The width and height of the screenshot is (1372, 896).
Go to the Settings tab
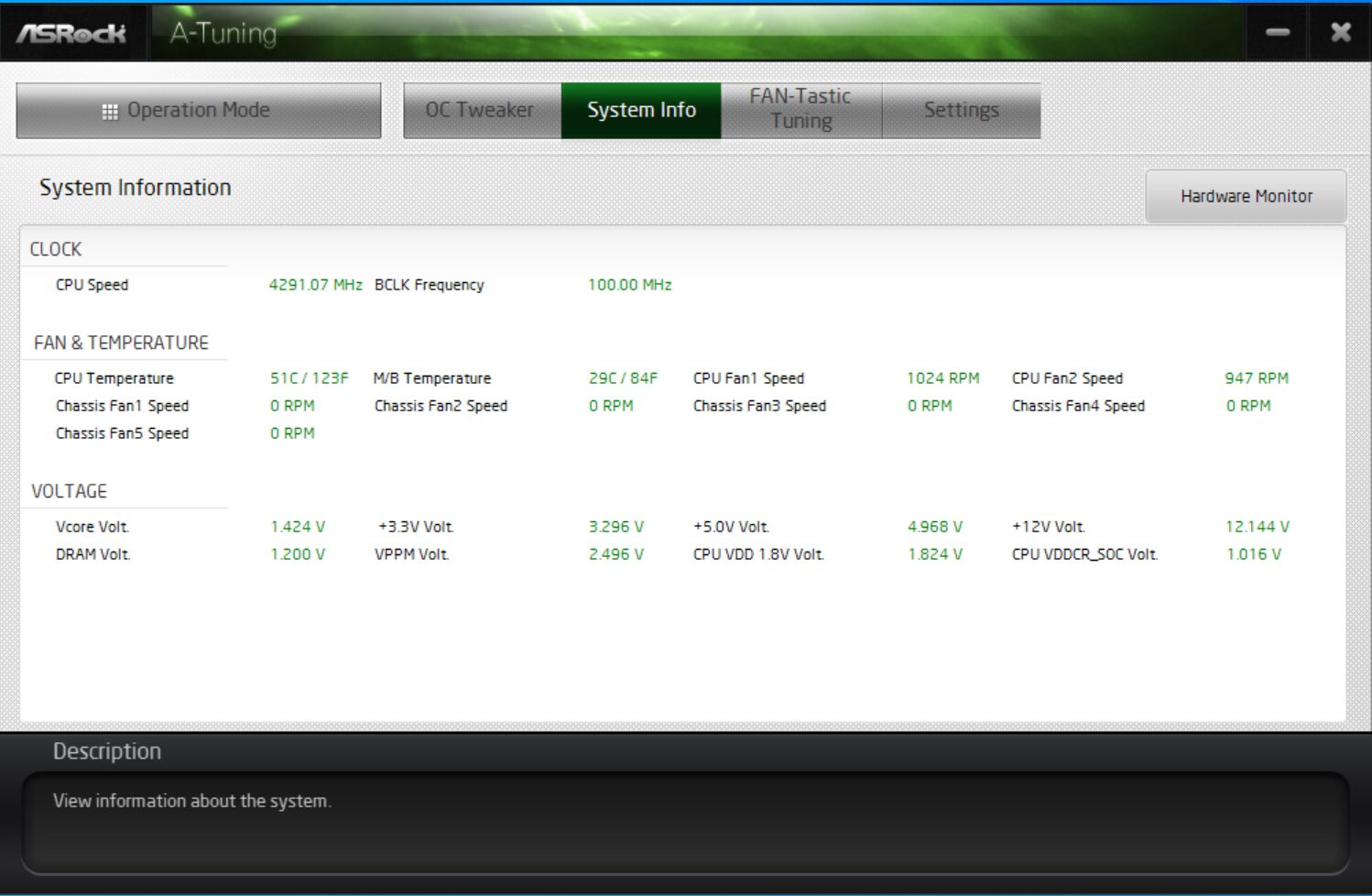961,111
